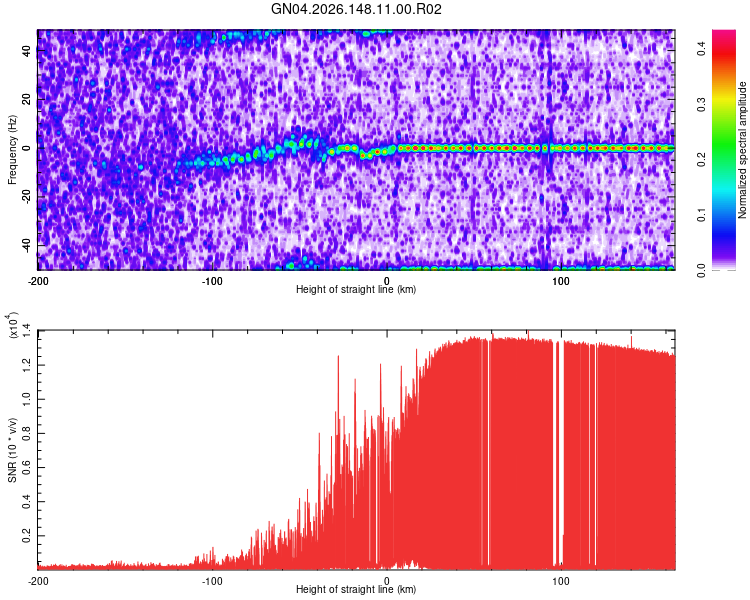Click the 0.4 tick on the color bar scale

[702, 48]
